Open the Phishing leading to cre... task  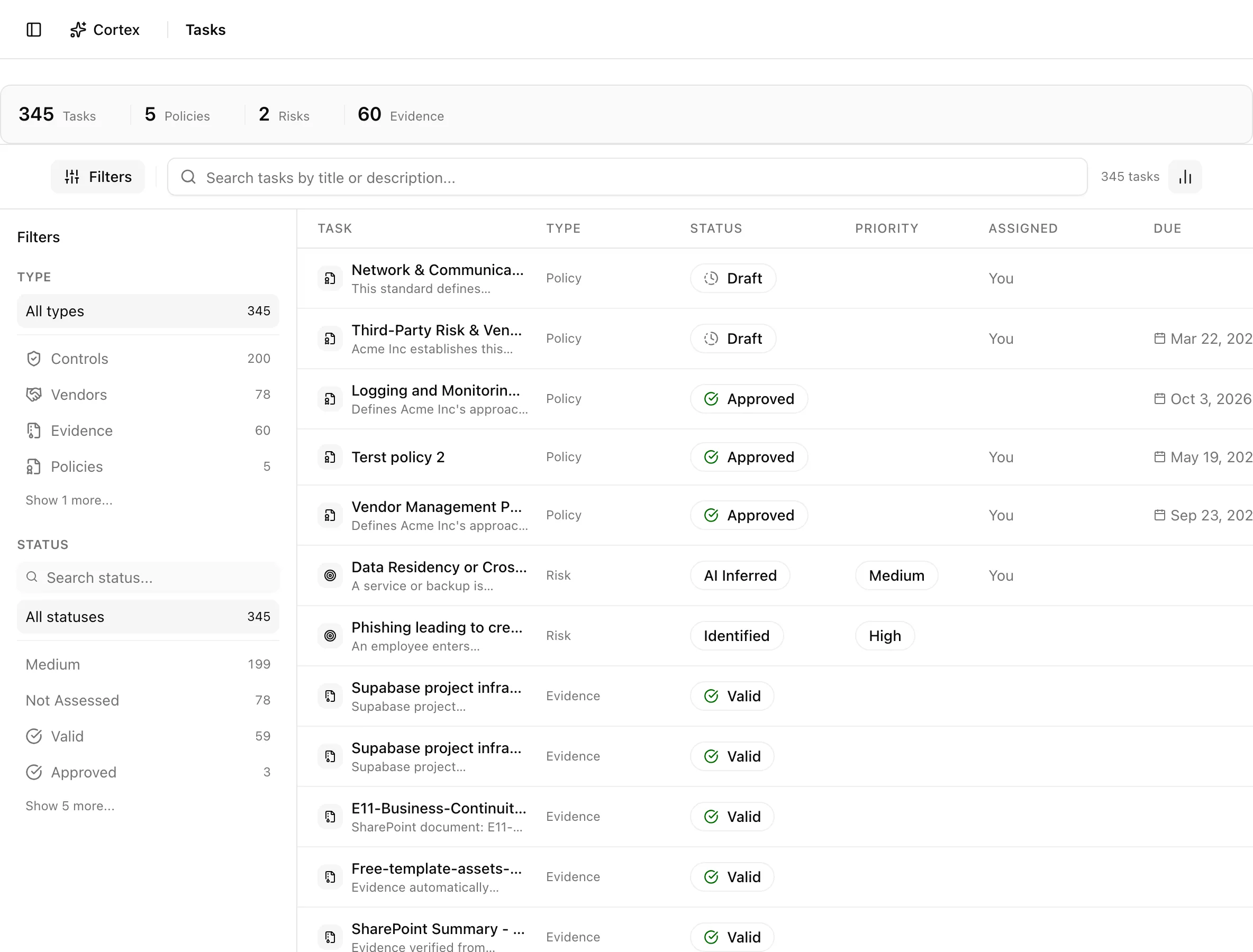[437, 627]
